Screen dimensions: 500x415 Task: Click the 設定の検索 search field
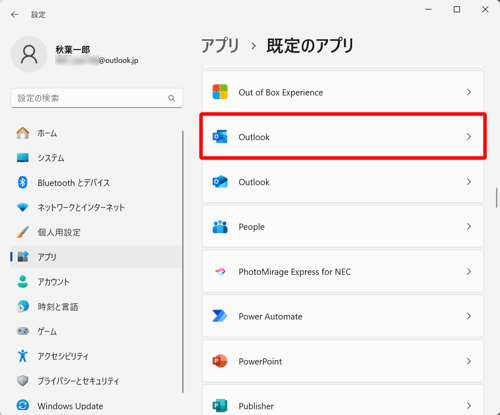97,98
